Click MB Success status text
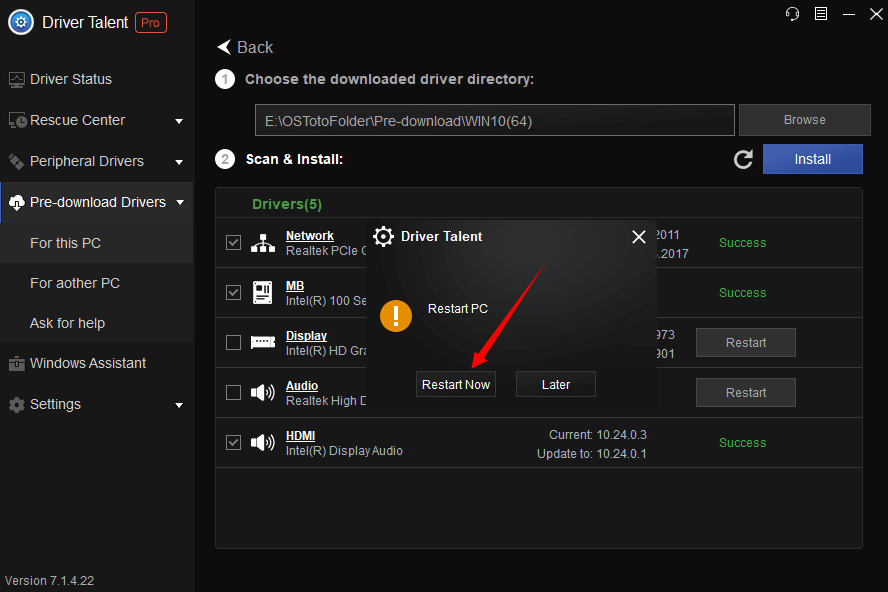The height and width of the screenshot is (592, 888). (742, 292)
